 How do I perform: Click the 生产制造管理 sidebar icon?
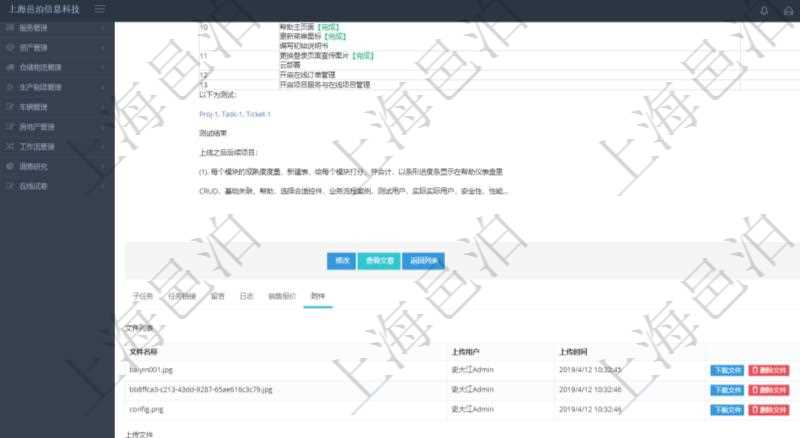pyautogui.click(x=10, y=87)
